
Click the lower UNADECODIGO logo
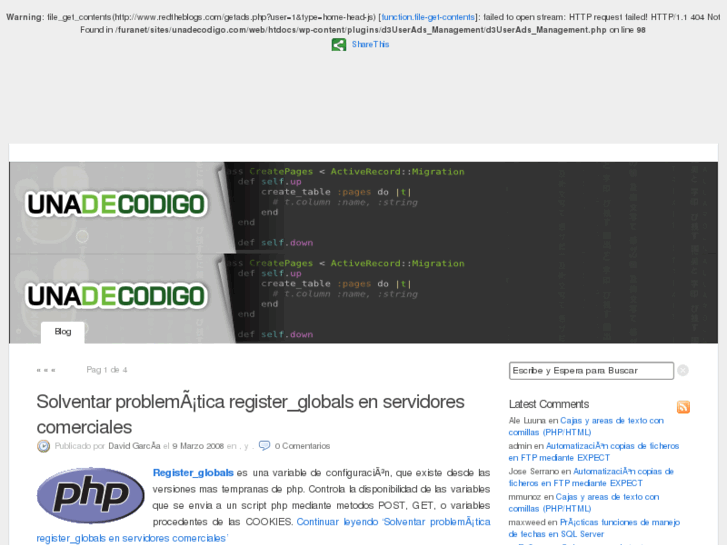click(116, 296)
